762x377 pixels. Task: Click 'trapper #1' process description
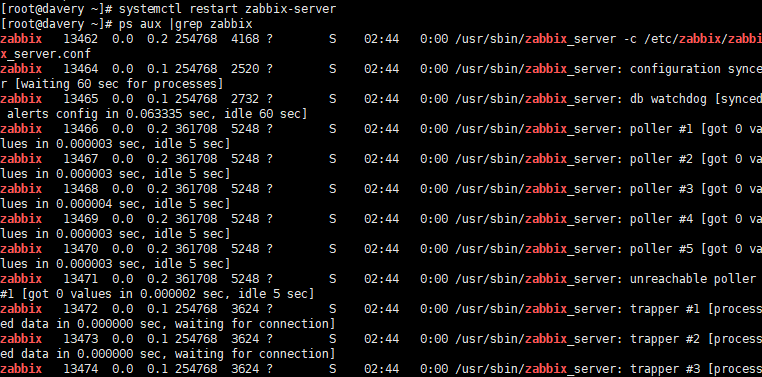[x=665, y=309]
